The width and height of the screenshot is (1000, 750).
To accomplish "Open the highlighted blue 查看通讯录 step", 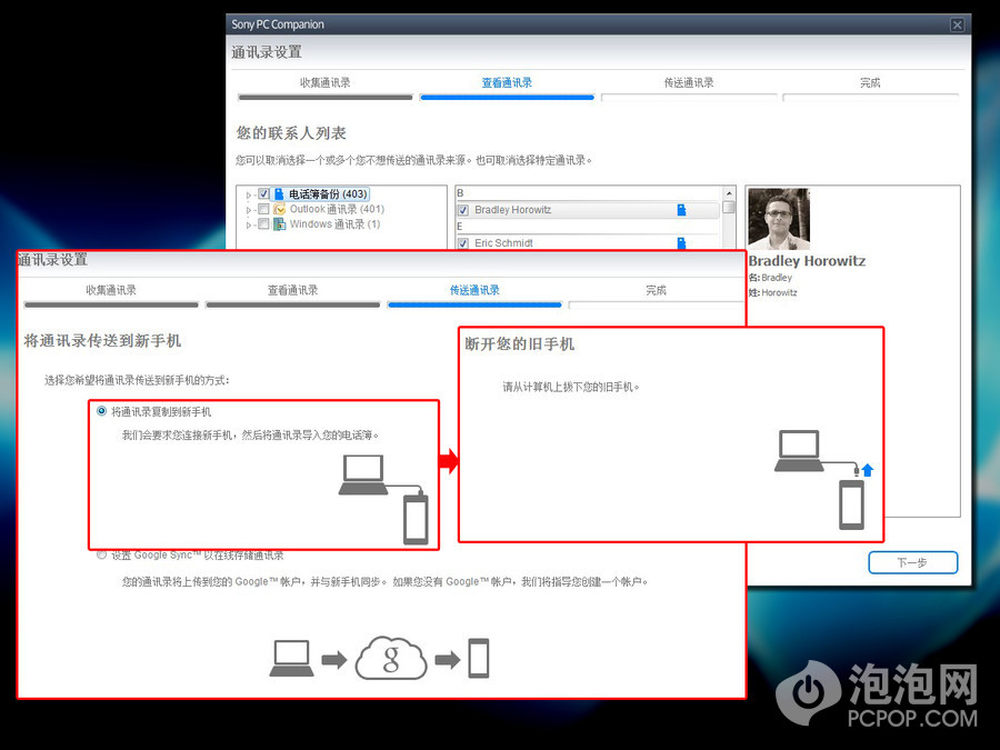I will (507, 83).
